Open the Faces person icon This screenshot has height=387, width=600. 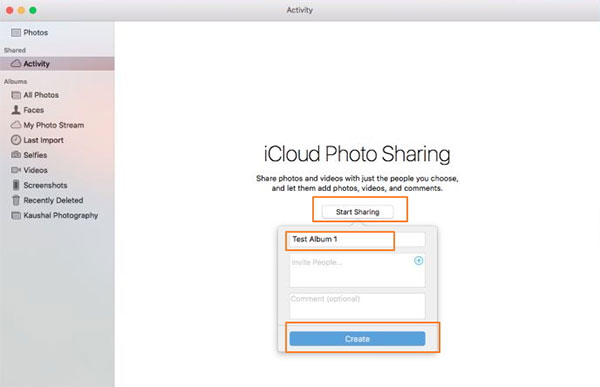[16, 110]
